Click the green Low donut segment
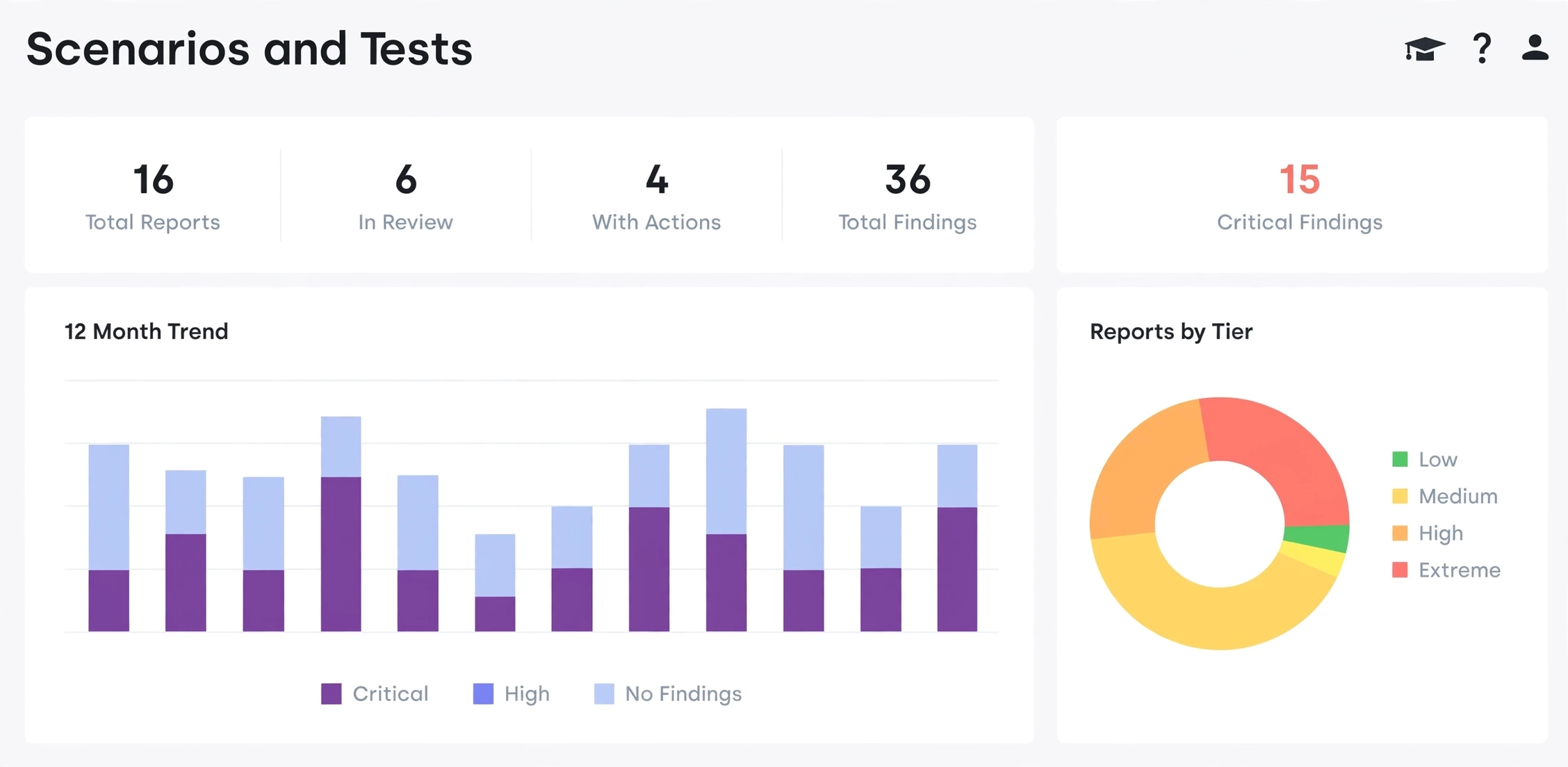The width and height of the screenshot is (1568, 767). (x=1318, y=538)
